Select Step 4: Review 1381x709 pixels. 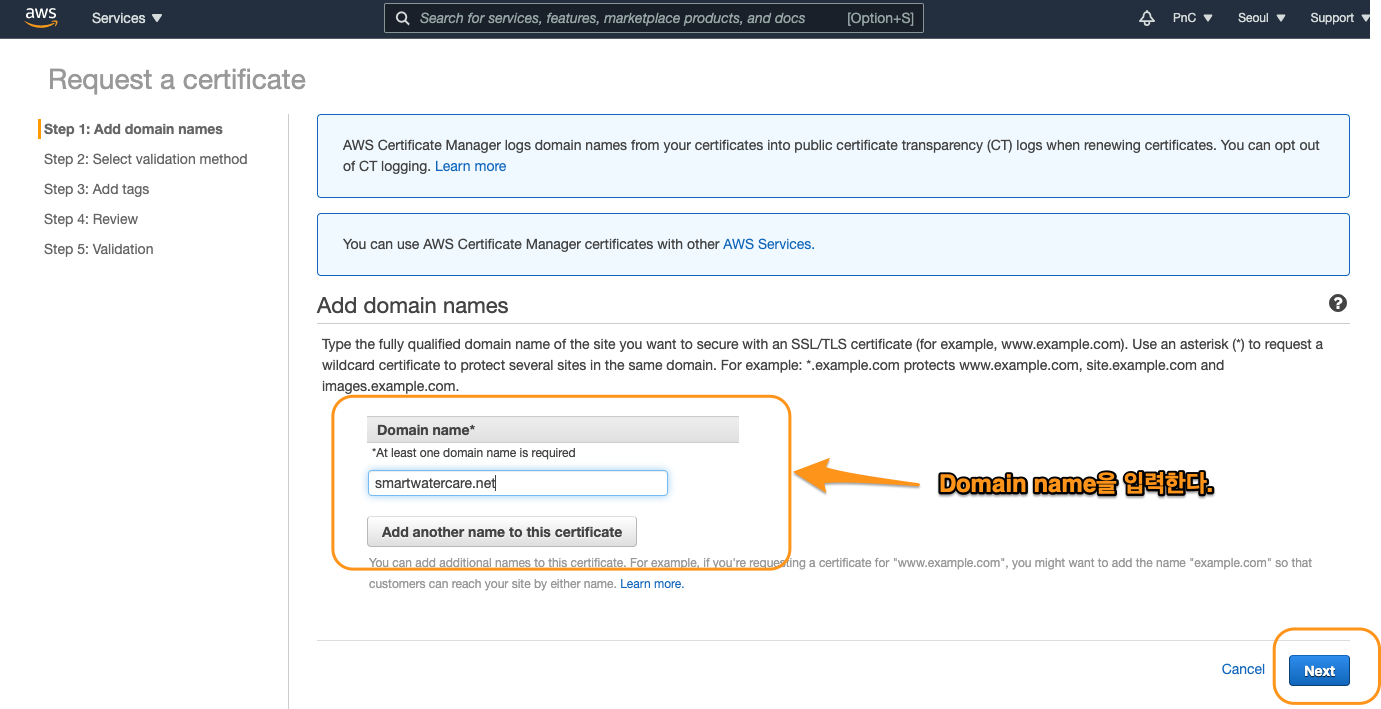(x=90, y=219)
